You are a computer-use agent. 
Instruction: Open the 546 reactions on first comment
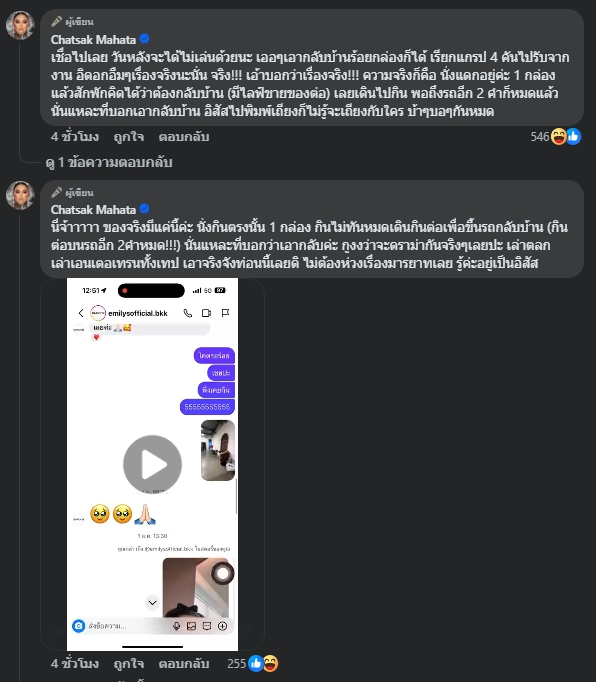coord(556,137)
